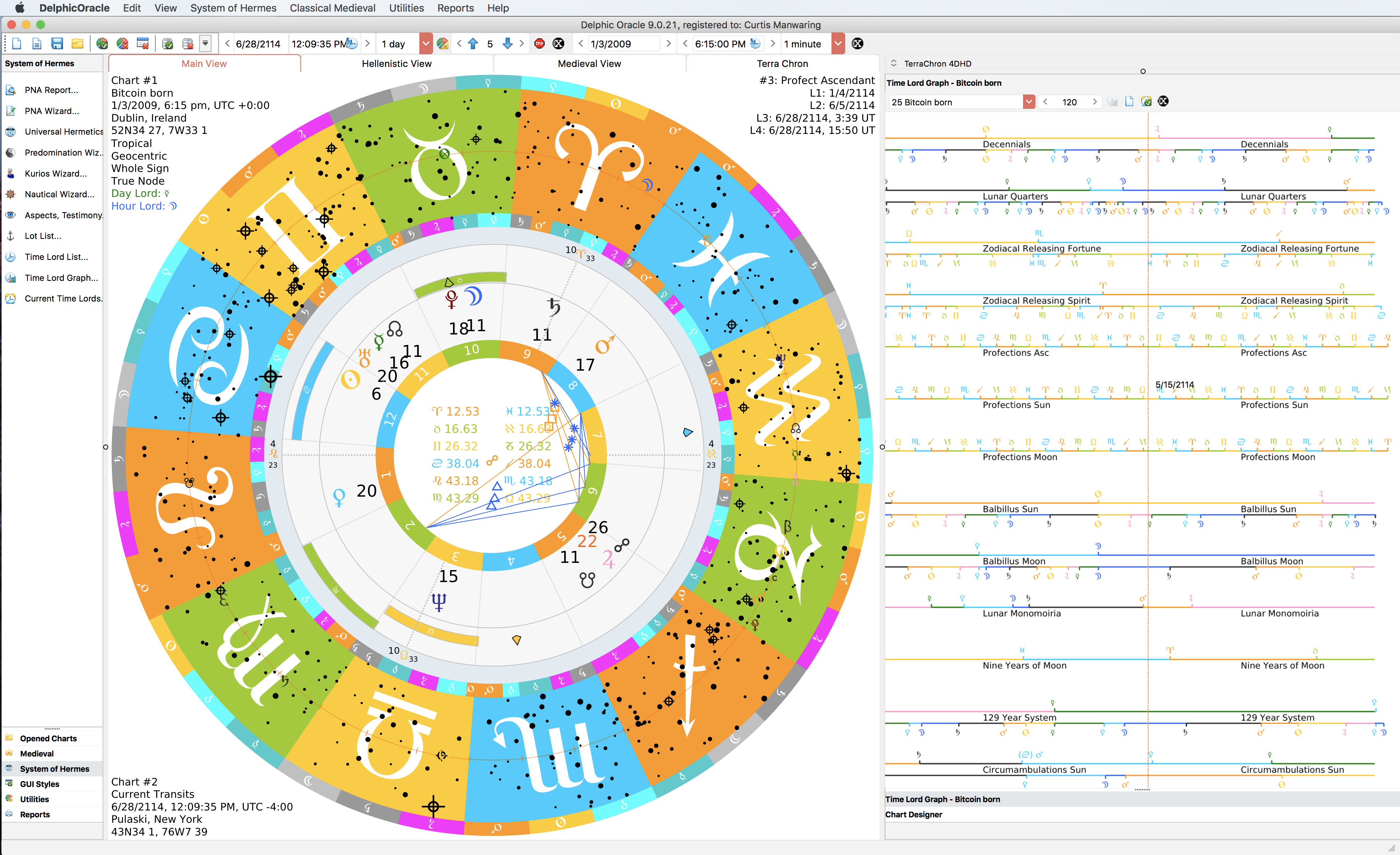
Task: Click clock icon next to 12:09:35 PM
Action: tap(352, 44)
